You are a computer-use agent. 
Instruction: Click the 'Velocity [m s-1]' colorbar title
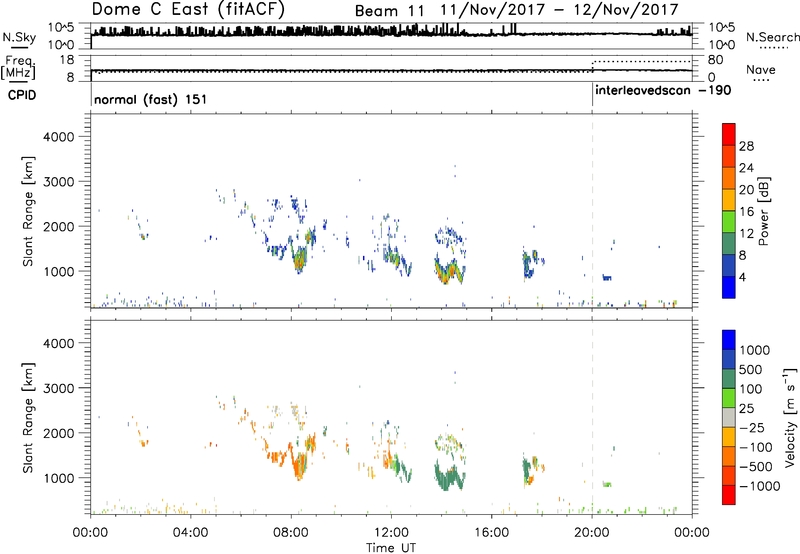pos(790,417)
